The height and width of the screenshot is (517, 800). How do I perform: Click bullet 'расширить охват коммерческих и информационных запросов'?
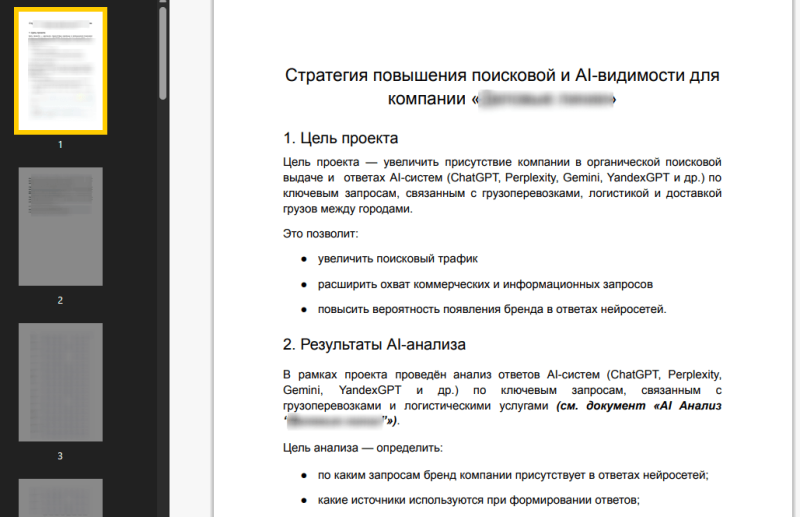pyautogui.click(x=485, y=284)
